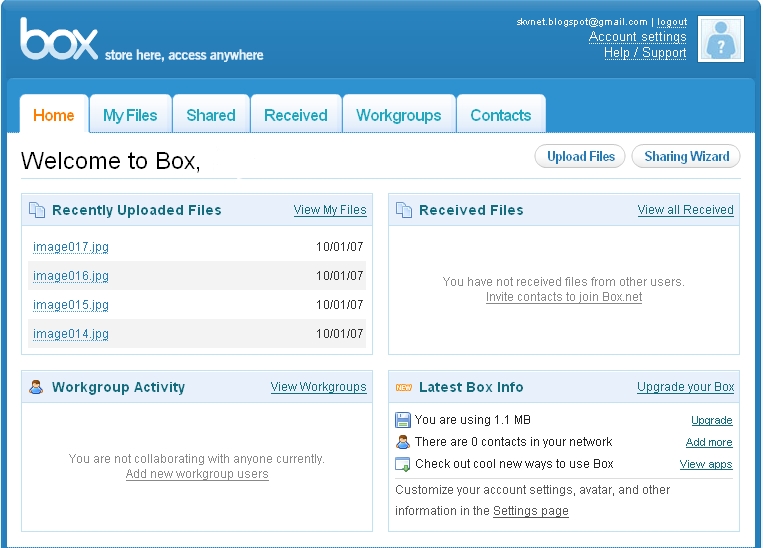Click the date beside image017.jpg
The image size is (763, 548).
click(340, 247)
